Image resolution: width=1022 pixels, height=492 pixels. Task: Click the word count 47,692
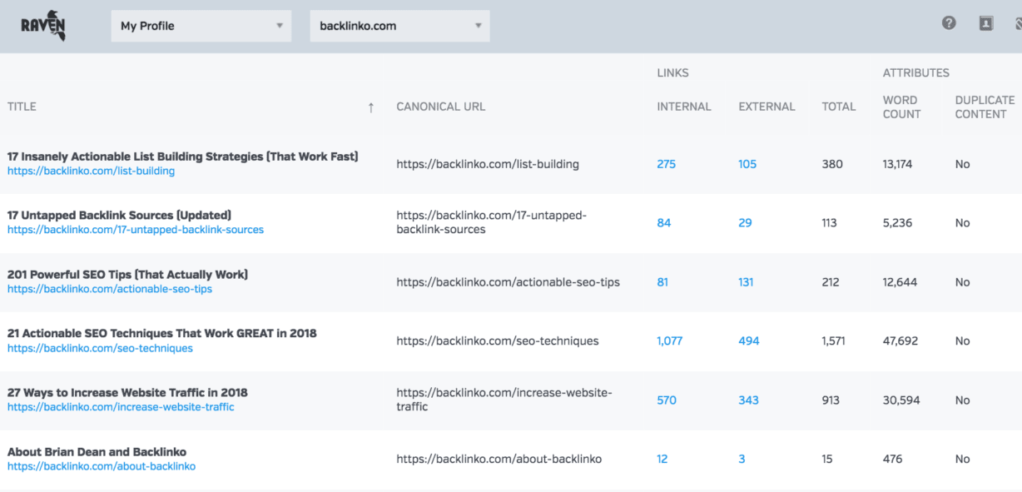tap(901, 341)
